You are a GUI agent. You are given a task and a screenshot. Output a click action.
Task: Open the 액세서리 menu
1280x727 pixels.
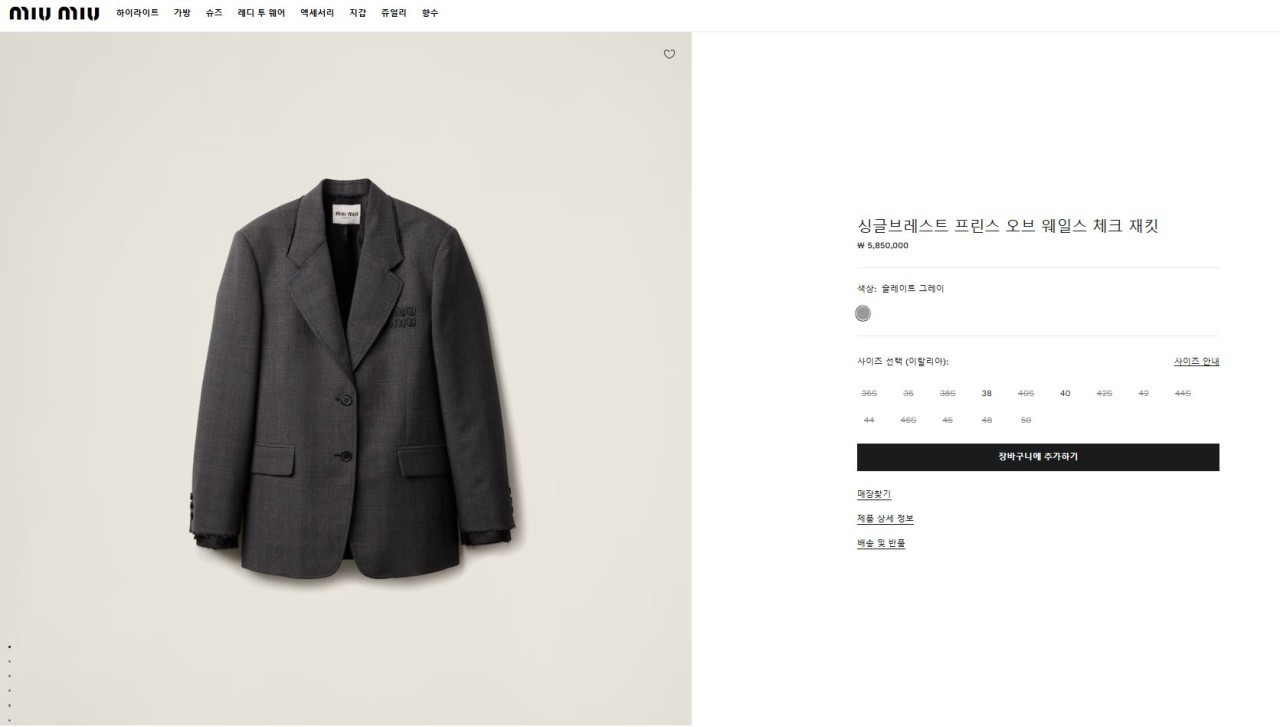tap(317, 13)
